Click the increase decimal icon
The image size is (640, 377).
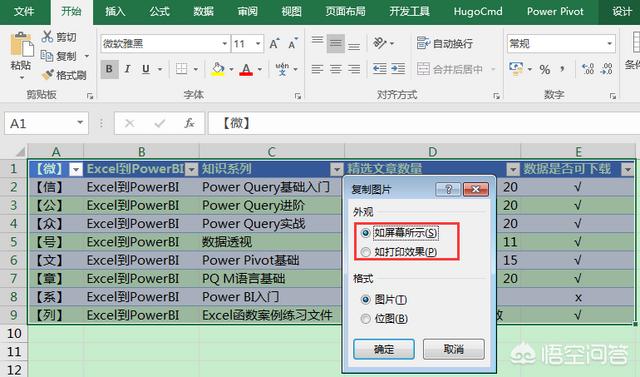pyautogui.click(x=588, y=69)
